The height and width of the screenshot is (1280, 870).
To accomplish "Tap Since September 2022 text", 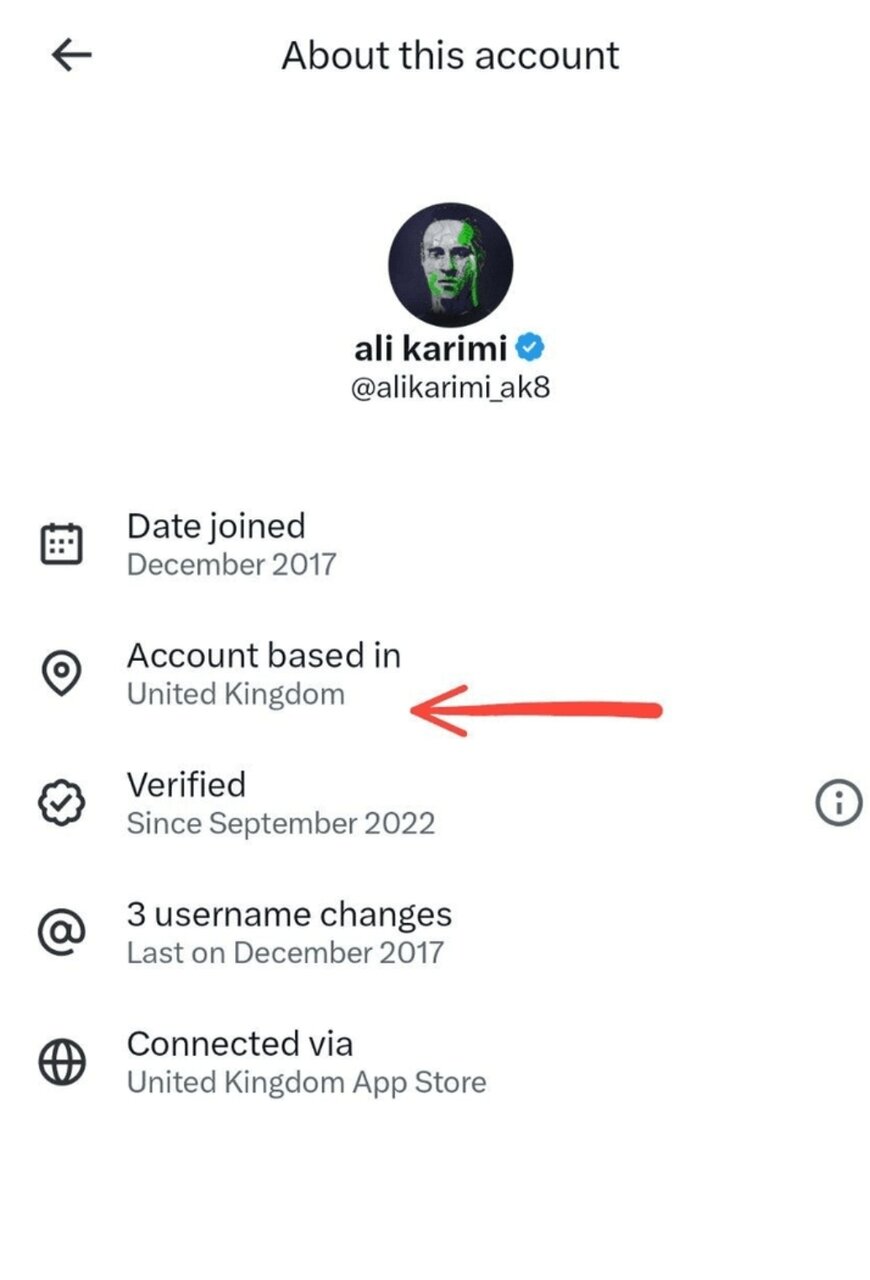I will (281, 824).
